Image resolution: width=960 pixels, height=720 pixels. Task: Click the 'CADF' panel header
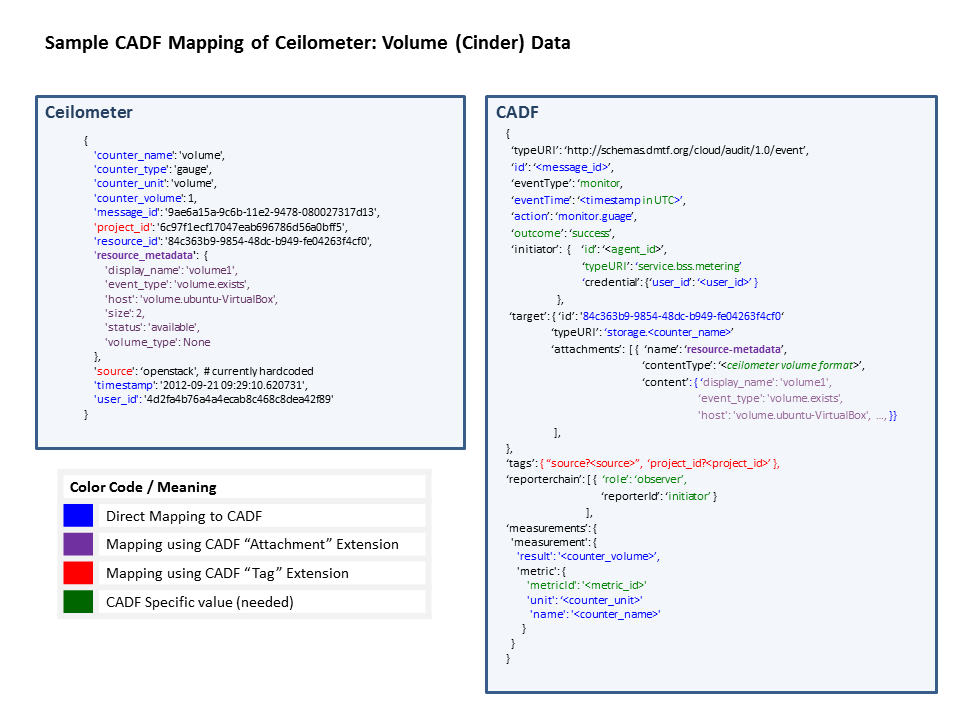point(517,113)
